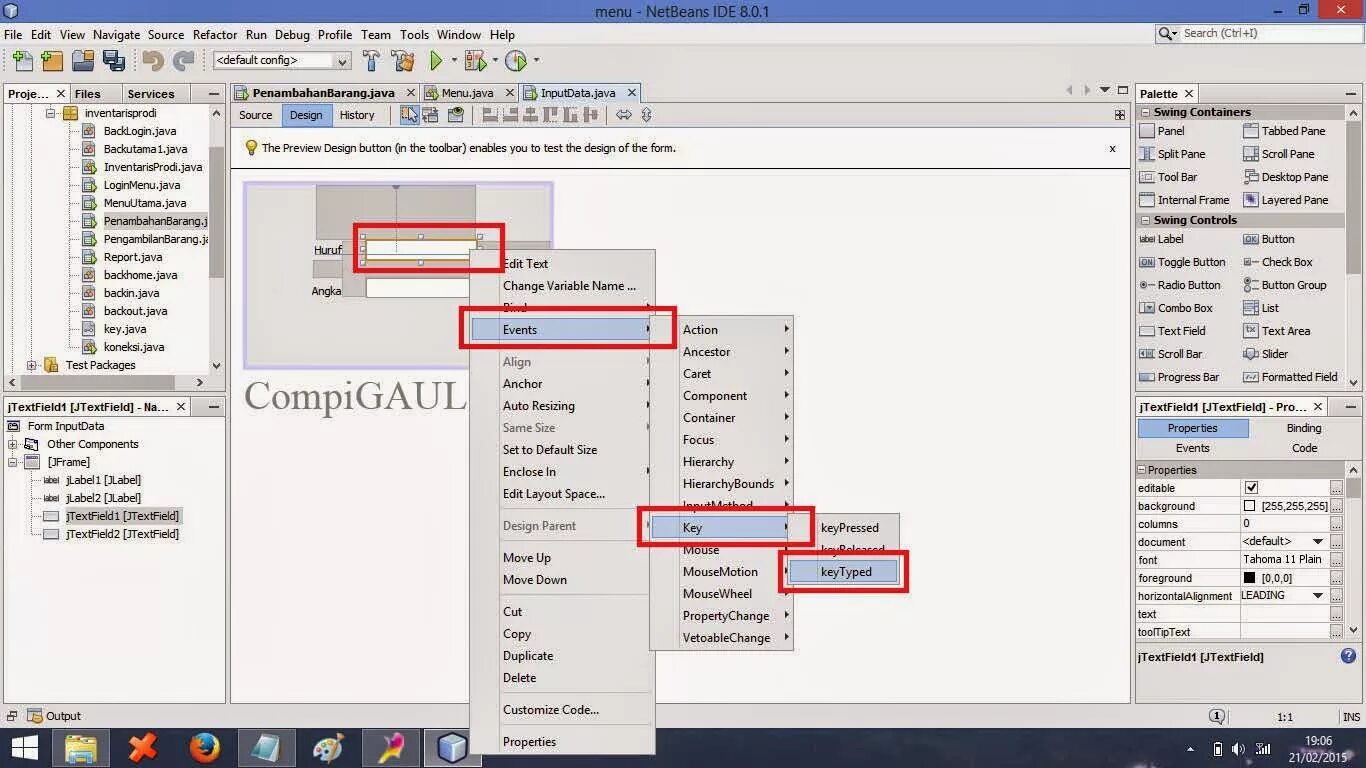Open the Binding tab in Properties
1366x768 pixels.
click(x=1303, y=428)
